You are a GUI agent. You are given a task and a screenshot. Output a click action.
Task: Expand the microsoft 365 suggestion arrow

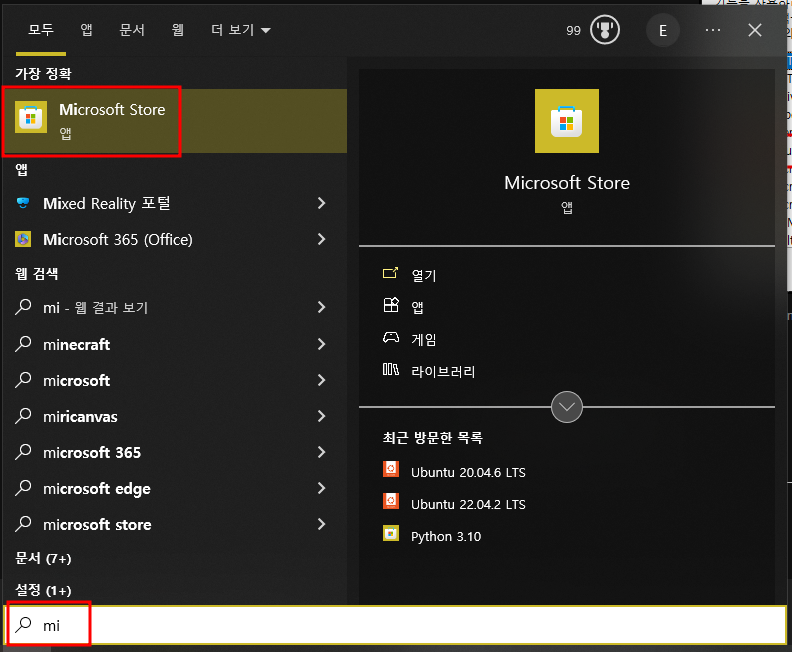pos(321,452)
